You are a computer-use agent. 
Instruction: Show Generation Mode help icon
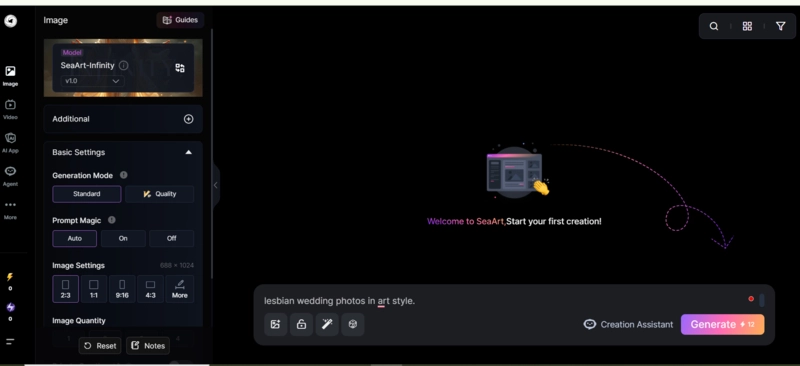[123, 175]
